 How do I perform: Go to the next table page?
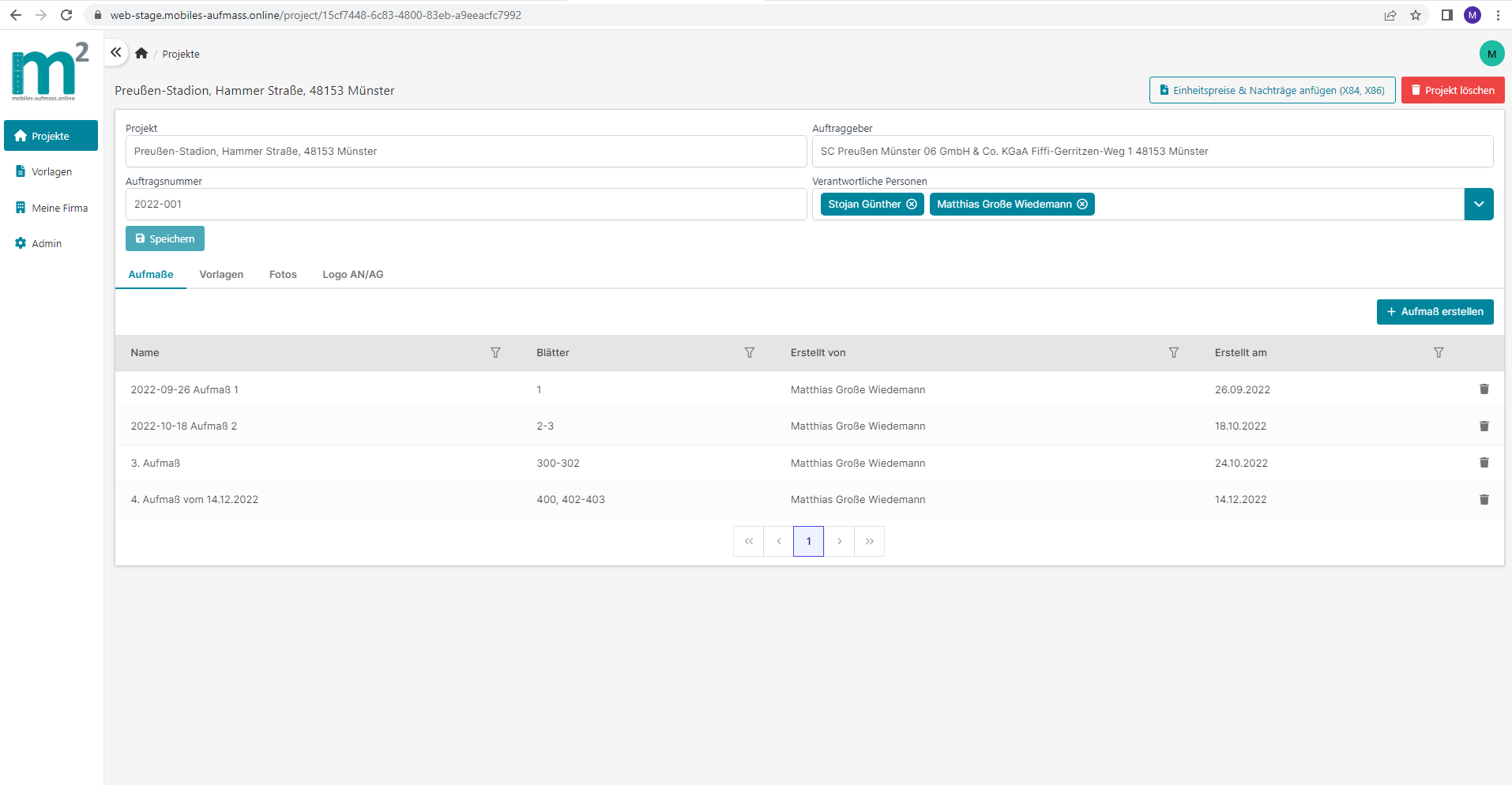[839, 542]
